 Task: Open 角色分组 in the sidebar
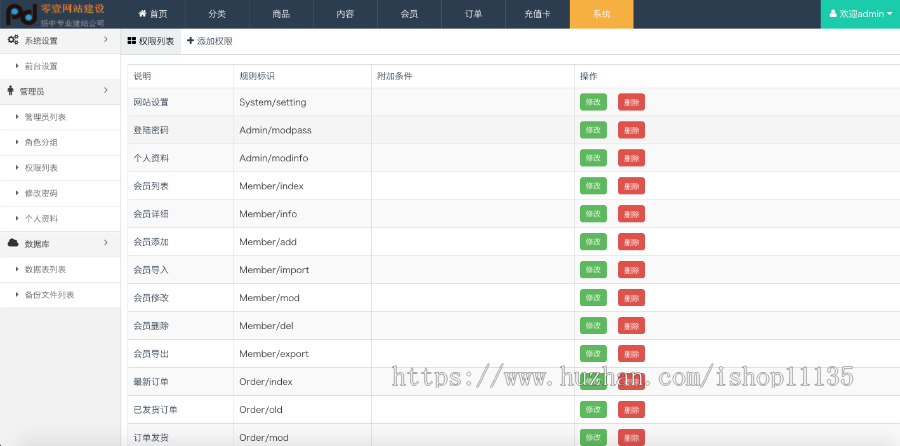[x=60, y=142]
